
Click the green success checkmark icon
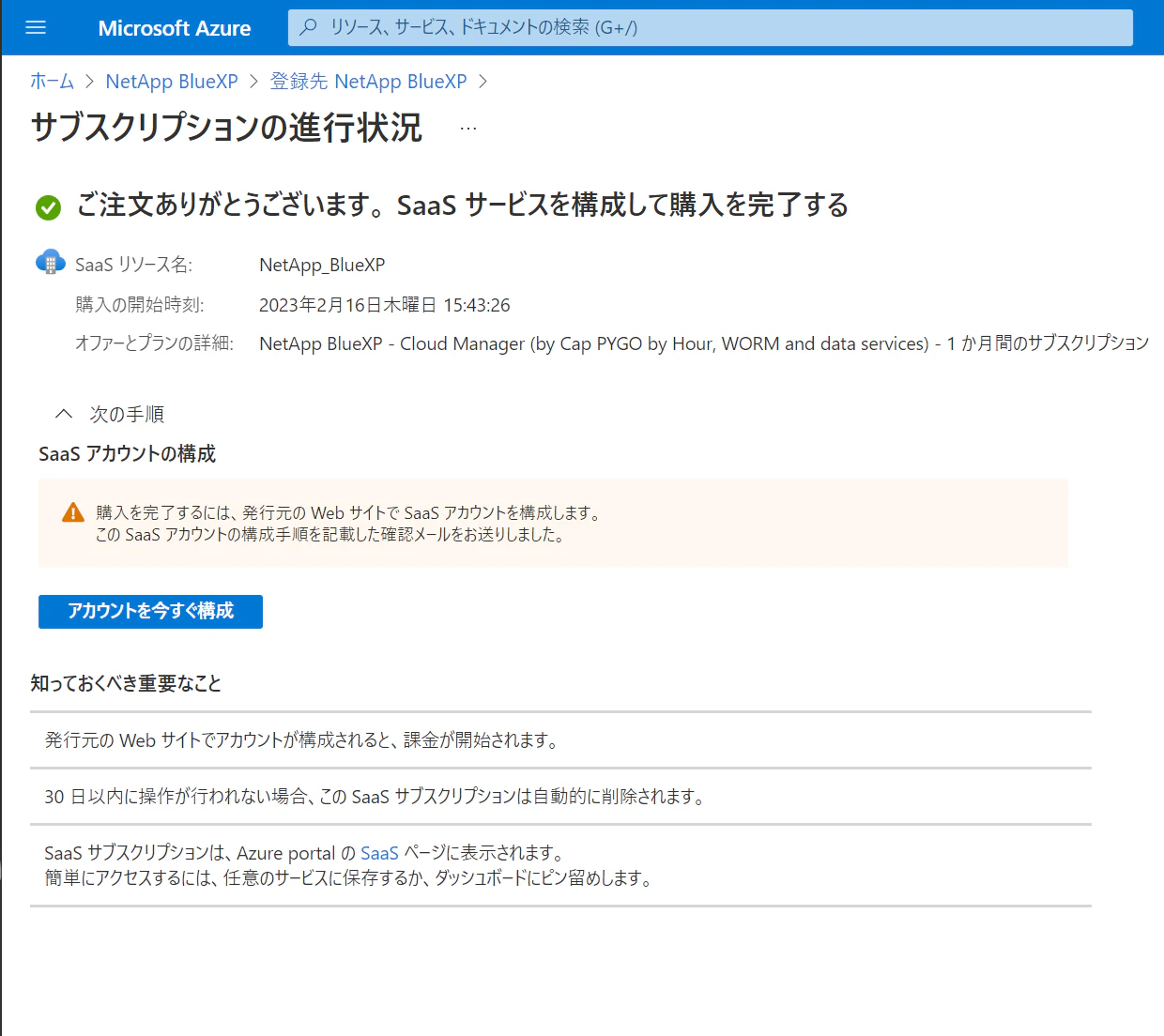click(48, 207)
